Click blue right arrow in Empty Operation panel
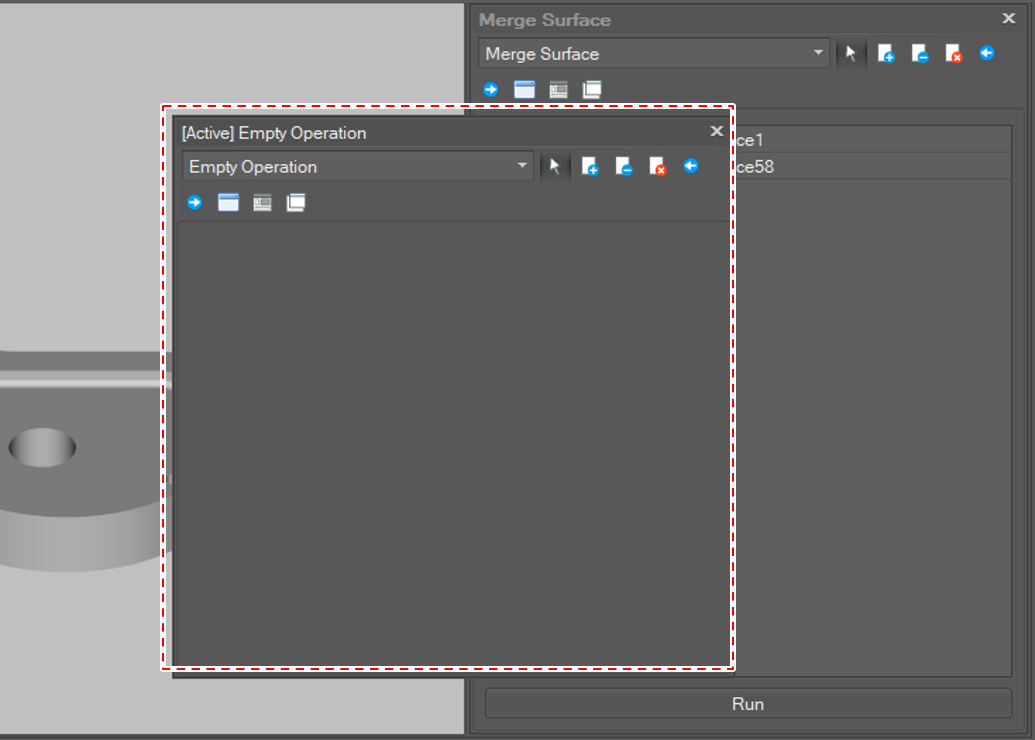1035x740 pixels. coord(195,203)
